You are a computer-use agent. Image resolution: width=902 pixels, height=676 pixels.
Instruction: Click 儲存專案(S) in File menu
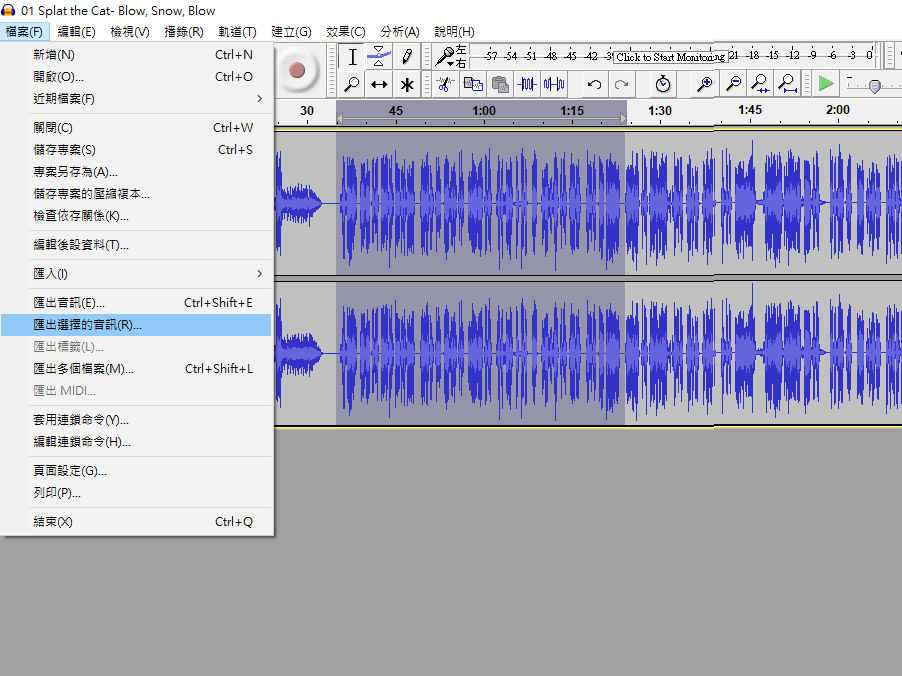(x=64, y=150)
